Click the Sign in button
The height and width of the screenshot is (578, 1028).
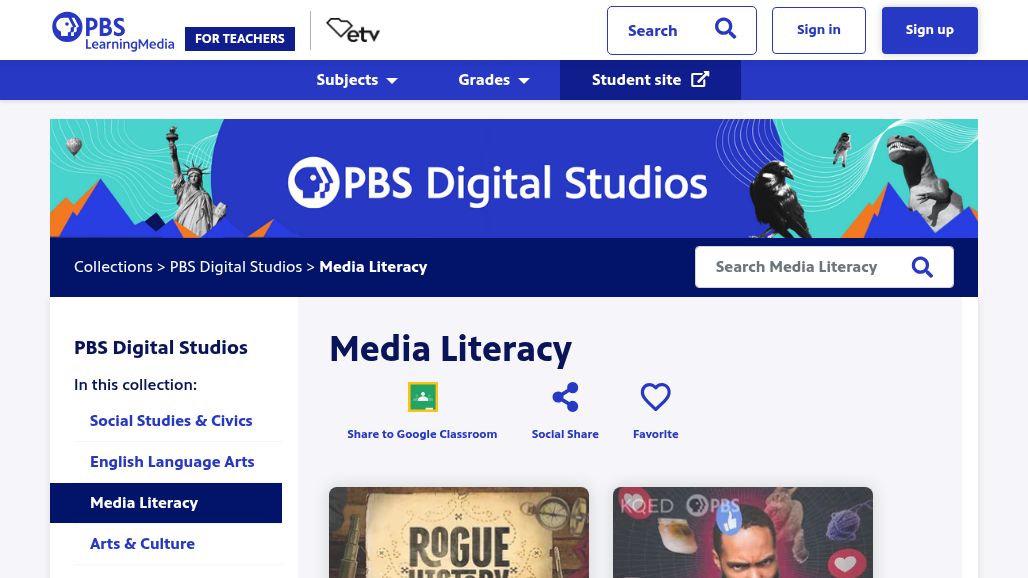point(818,30)
